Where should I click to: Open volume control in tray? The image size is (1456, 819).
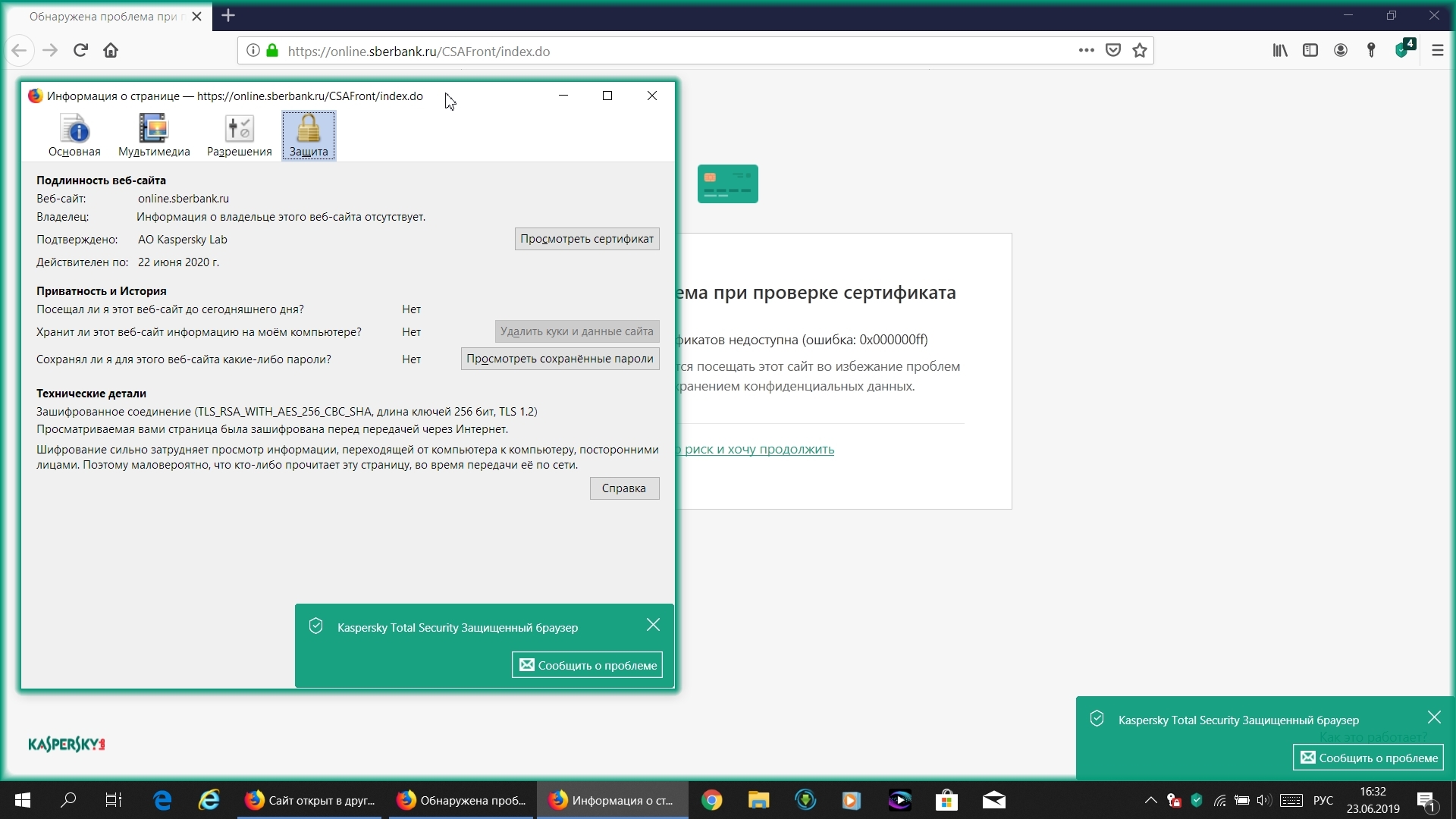(x=1263, y=800)
